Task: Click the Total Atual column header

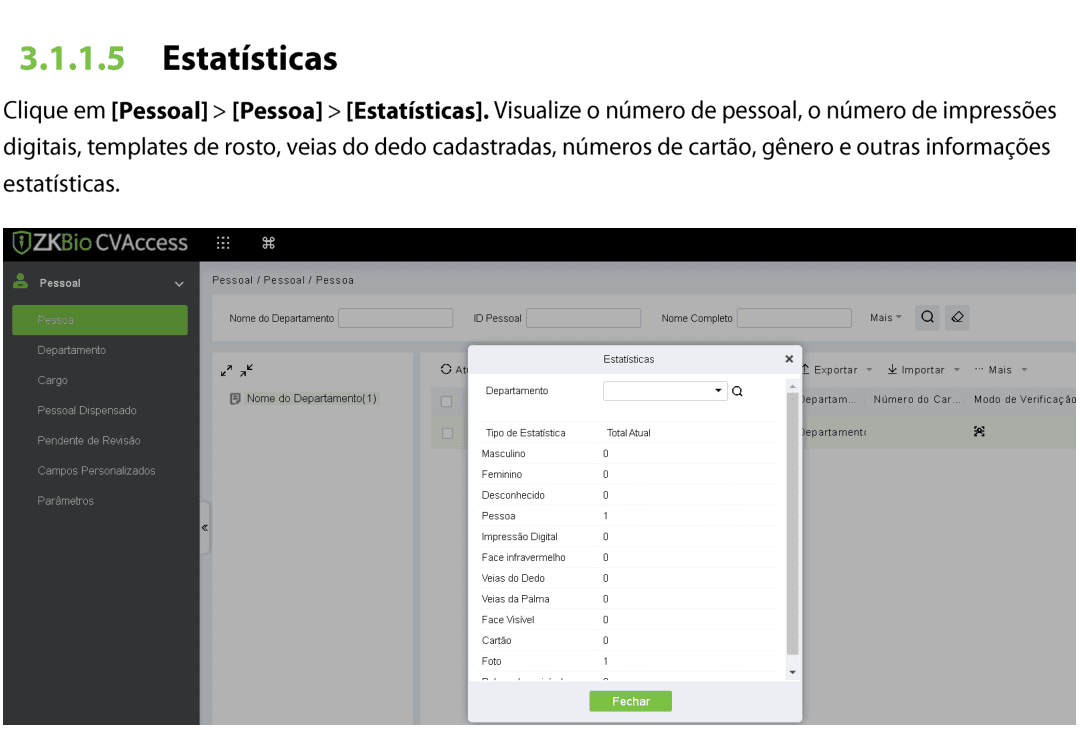Action: click(629, 433)
